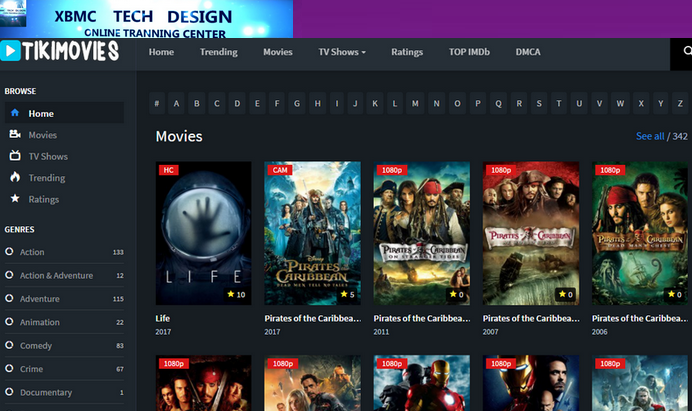Image resolution: width=692 pixels, height=411 pixels.
Task: Click the circle icon next to Crime
Action: [9, 368]
